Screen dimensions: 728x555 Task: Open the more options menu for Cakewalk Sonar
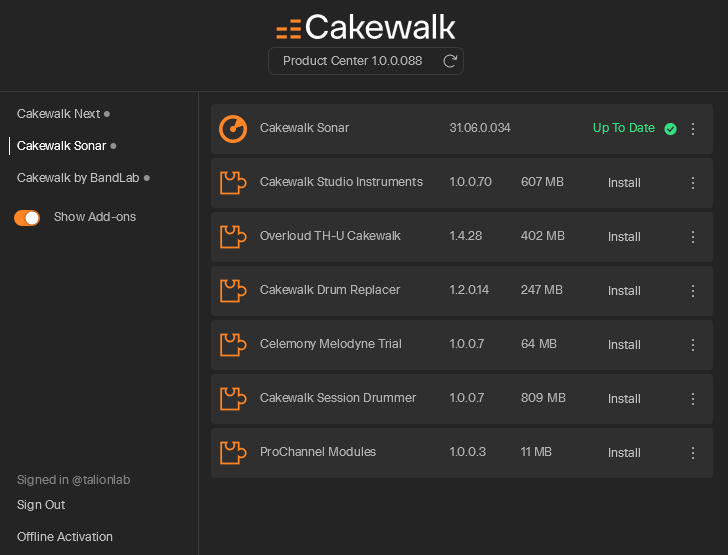coord(693,129)
